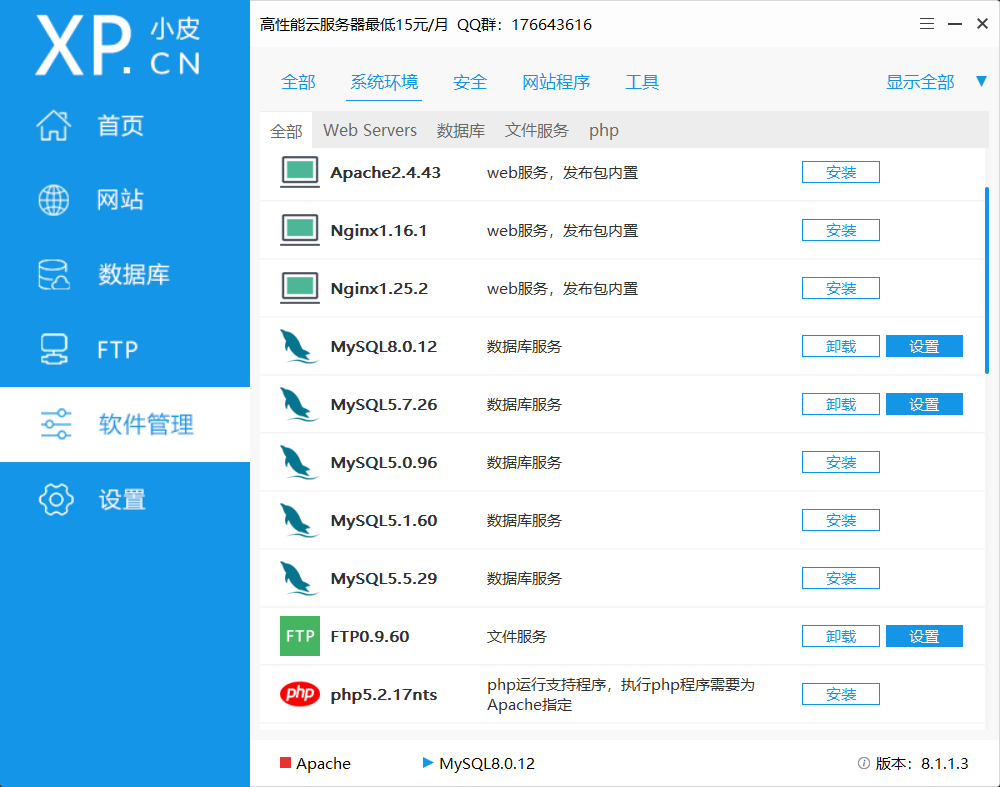Click the software management sliders icon
The height and width of the screenshot is (787, 1000).
56,424
